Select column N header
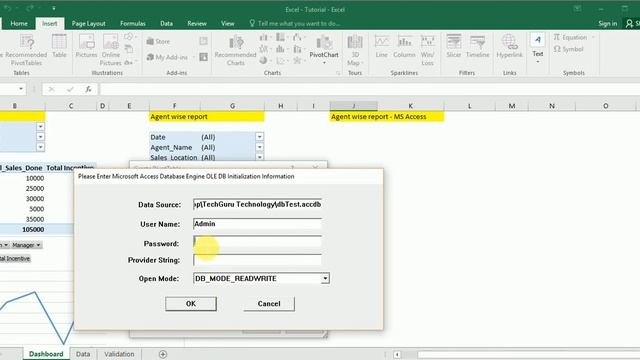640x360 pixels. click(552, 106)
